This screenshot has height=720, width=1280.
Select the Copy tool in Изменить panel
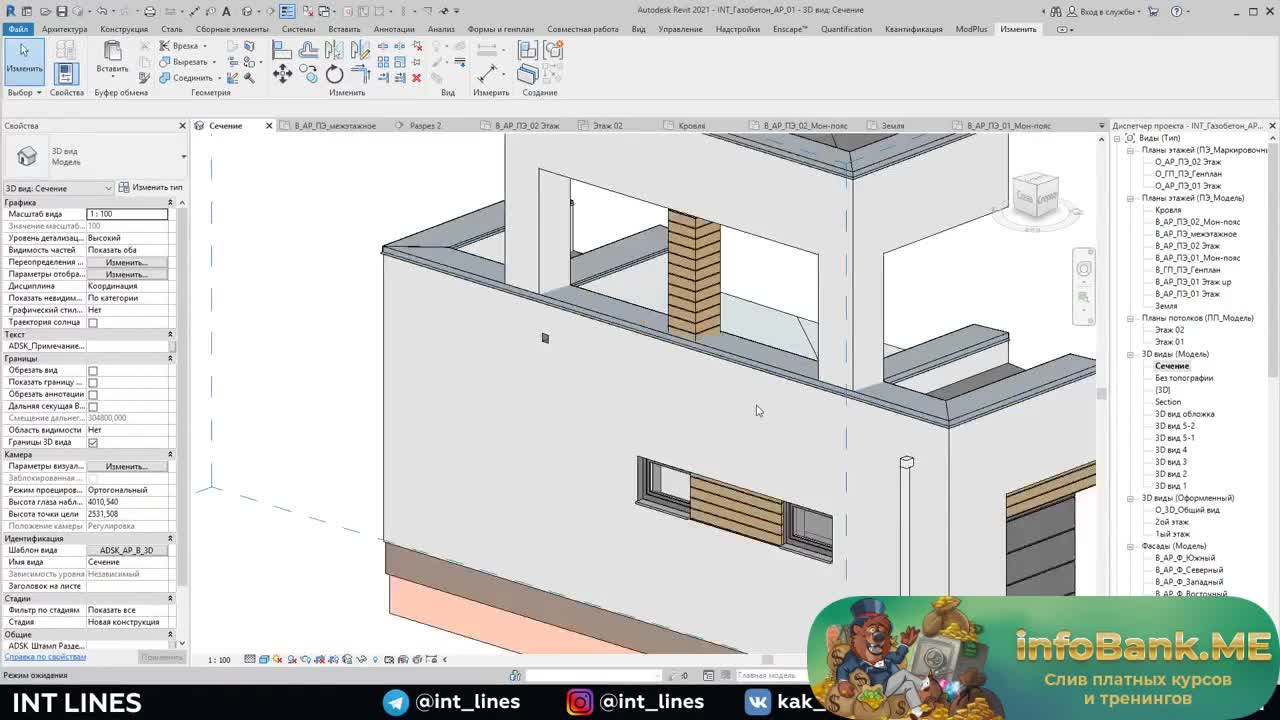(x=309, y=74)
